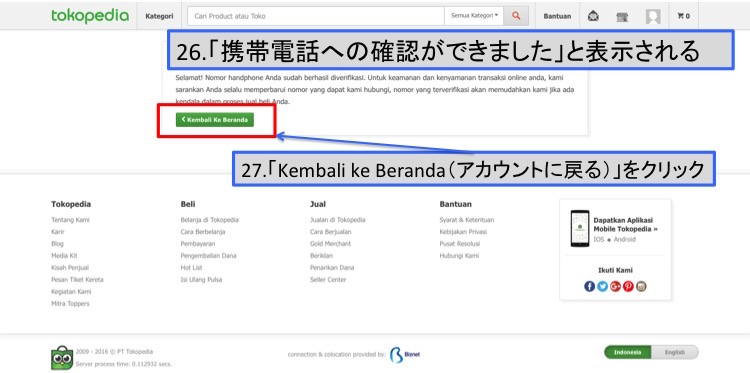The height and width of the screenshot is (373, 750).
Task: Open Seller Center link
Action: 328,280
